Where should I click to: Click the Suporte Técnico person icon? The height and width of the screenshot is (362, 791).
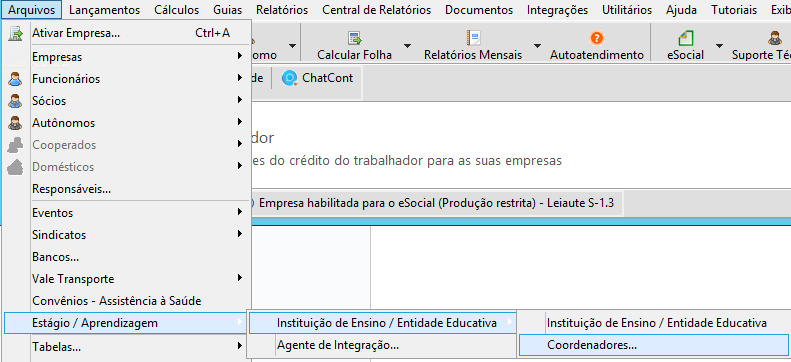[774, 38]
